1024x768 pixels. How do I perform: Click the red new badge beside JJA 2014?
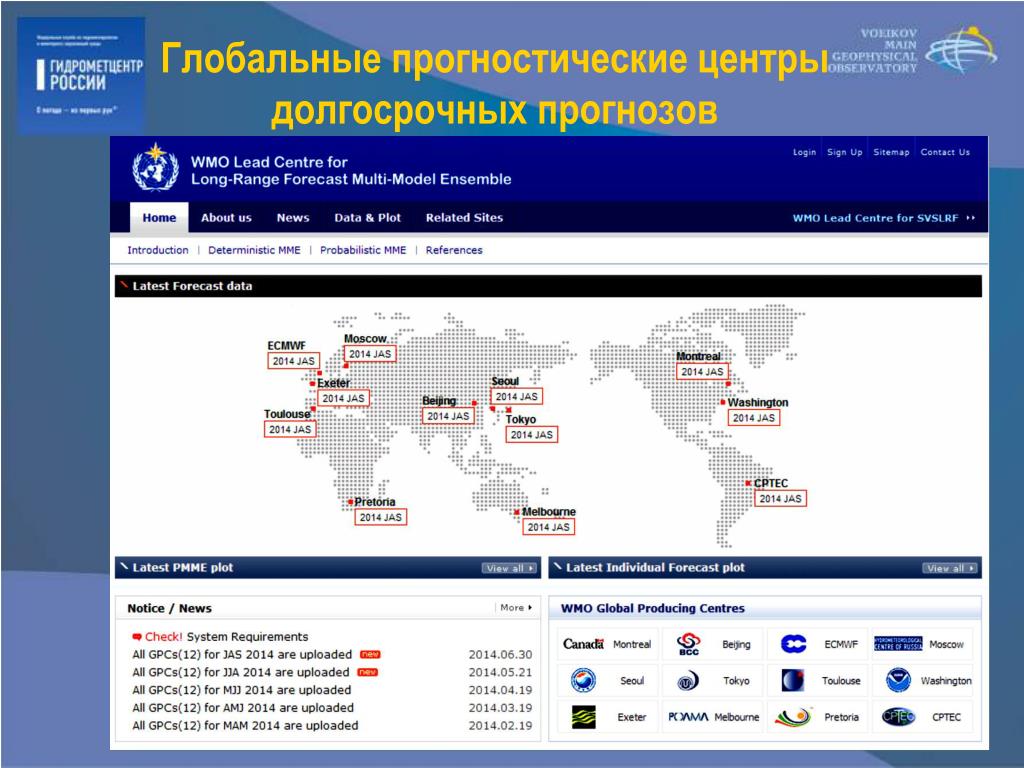tap(368, 672)
